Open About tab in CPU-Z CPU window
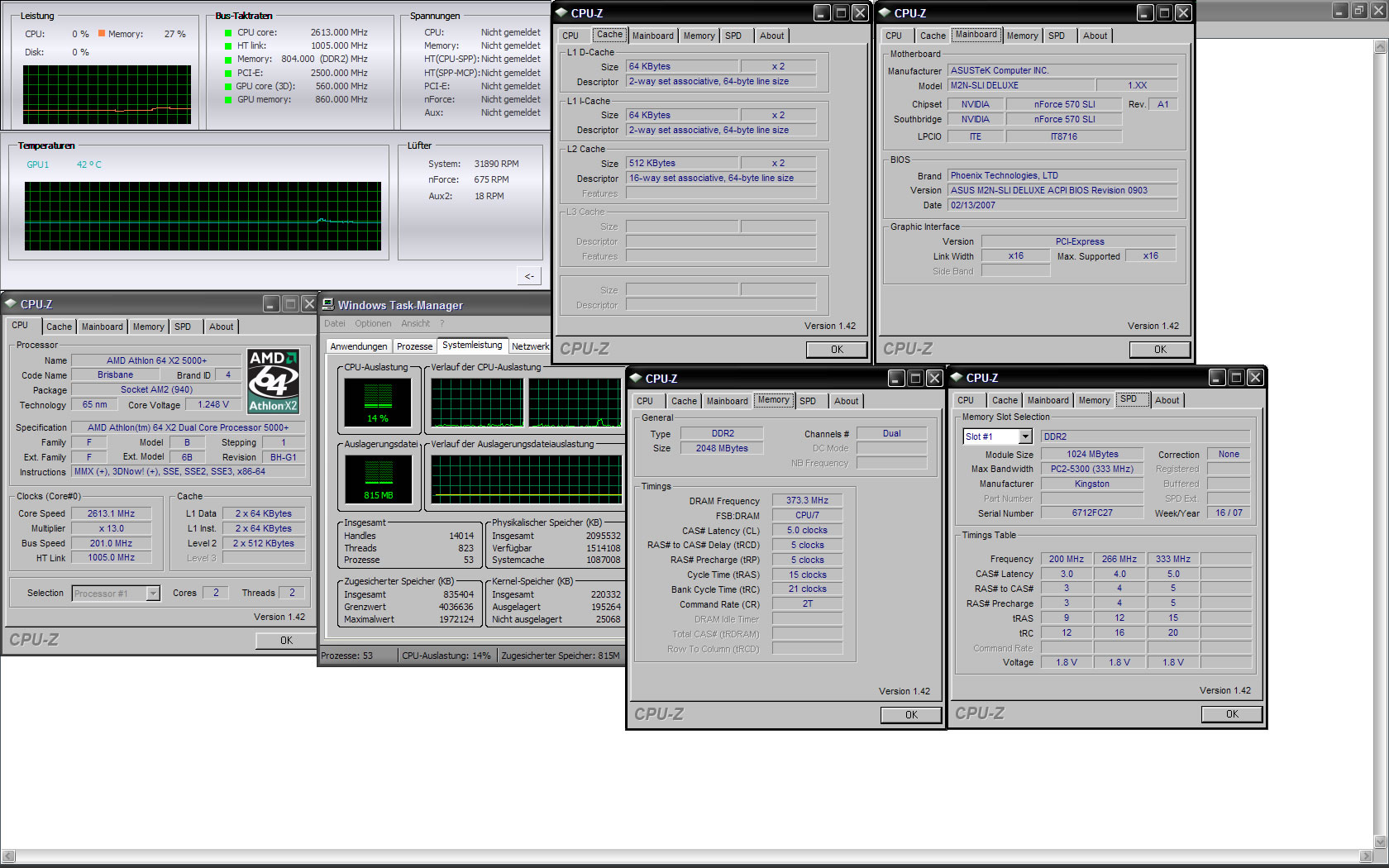This screenshot has height=868, width=1389. click(221, 327)
